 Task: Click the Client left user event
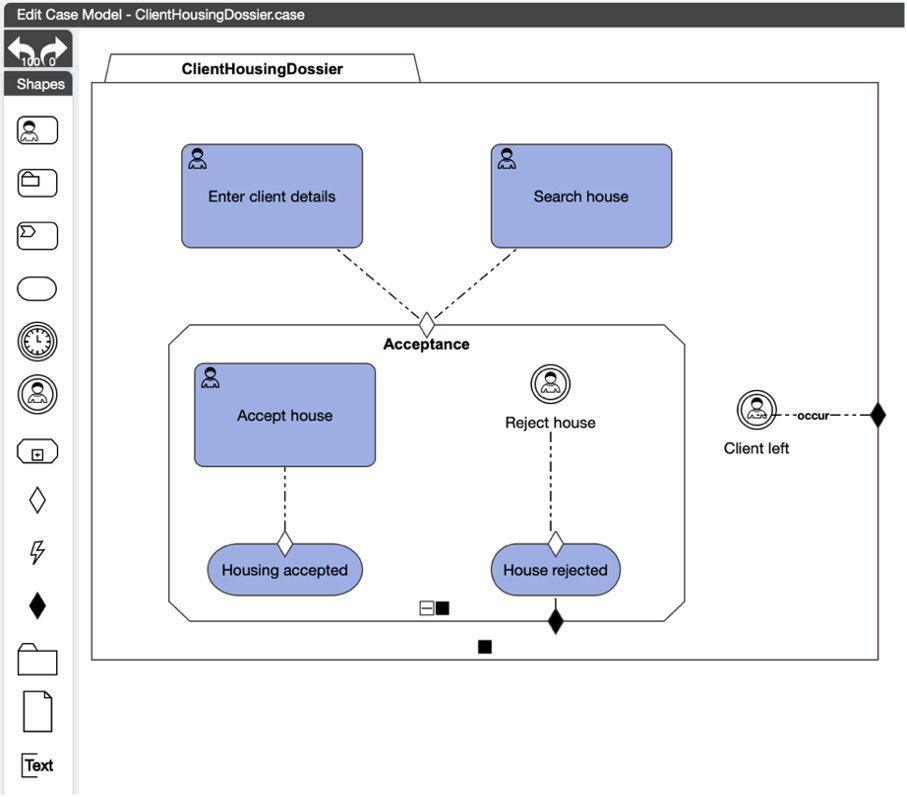[x=757, y=409]
